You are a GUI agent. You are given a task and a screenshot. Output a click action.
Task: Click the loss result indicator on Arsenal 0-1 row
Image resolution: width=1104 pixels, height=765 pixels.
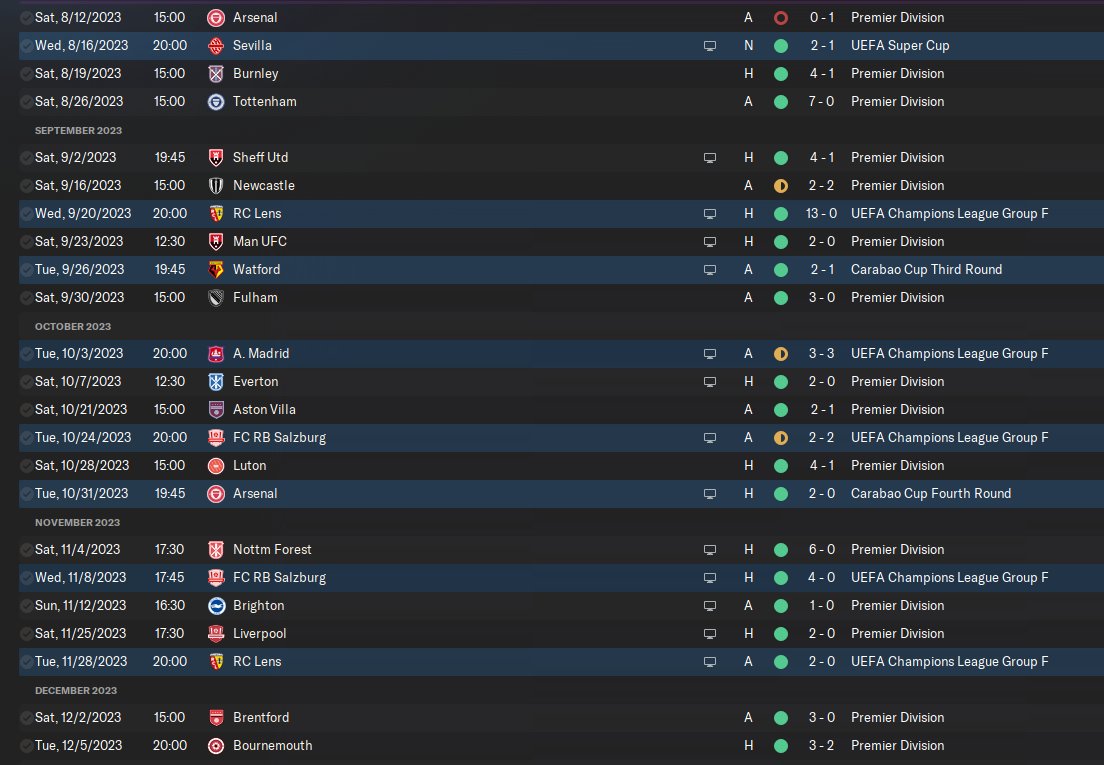[781, 18]
